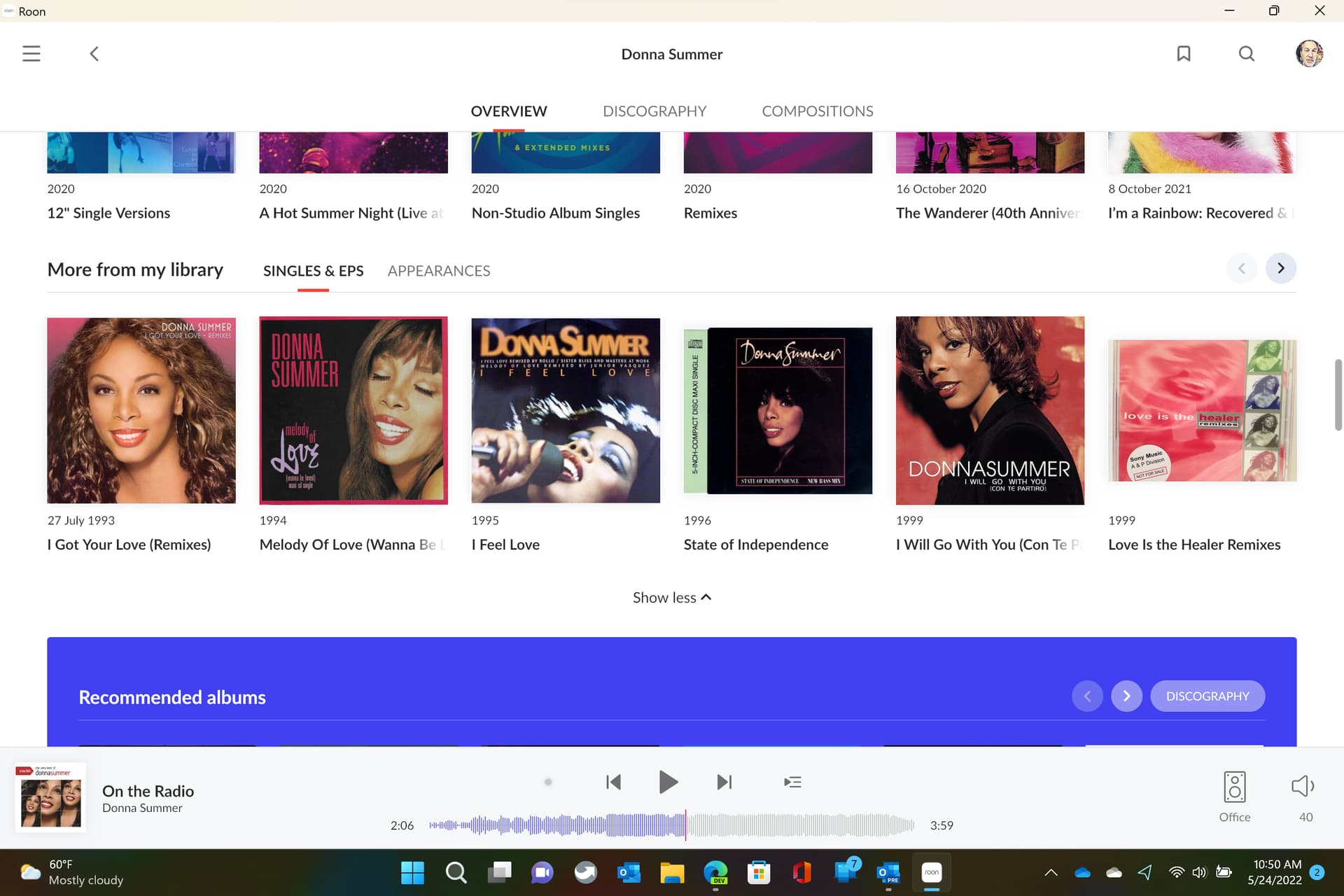Image resolution: width=1344 pixels, height=896 pixels.
Task: Open the Office zone selector
Action: pyautogui.click(x=1234, y=797)
